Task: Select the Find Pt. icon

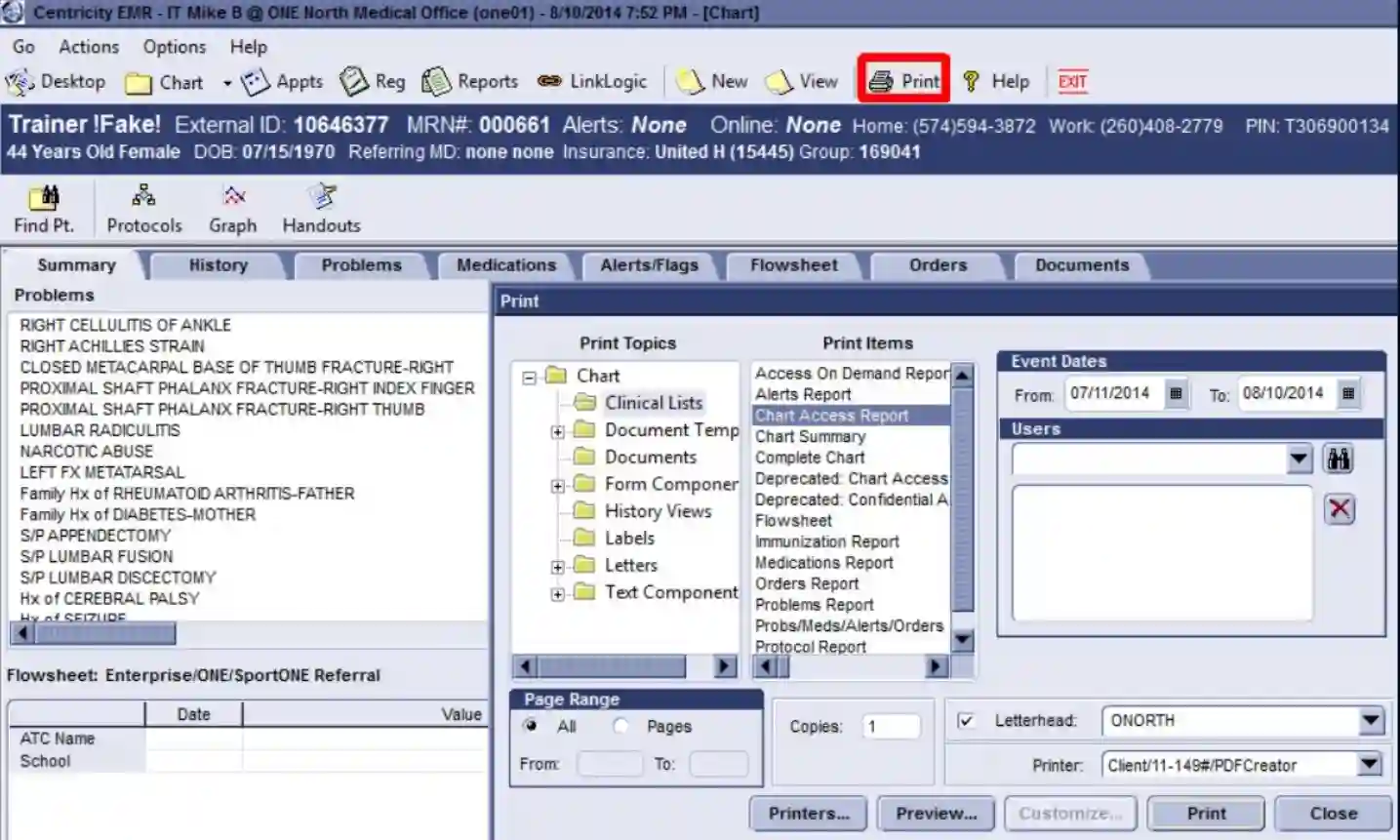Action: [44, 207]
